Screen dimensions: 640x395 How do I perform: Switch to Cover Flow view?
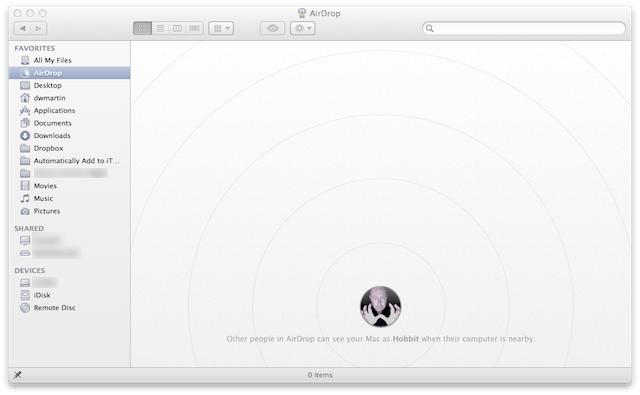[194, 28]
